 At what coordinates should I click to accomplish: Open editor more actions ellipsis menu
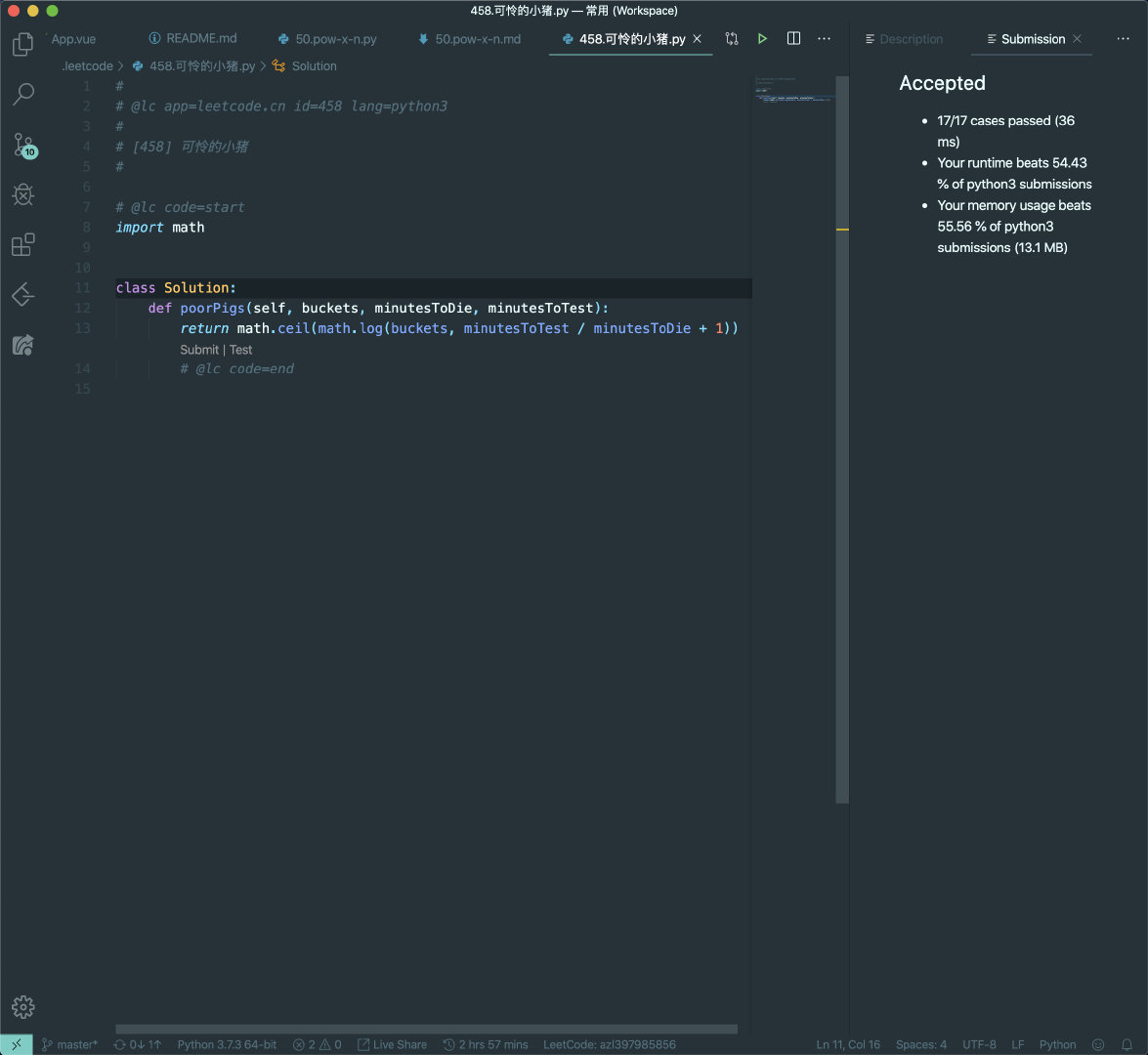tap(824, 39)
